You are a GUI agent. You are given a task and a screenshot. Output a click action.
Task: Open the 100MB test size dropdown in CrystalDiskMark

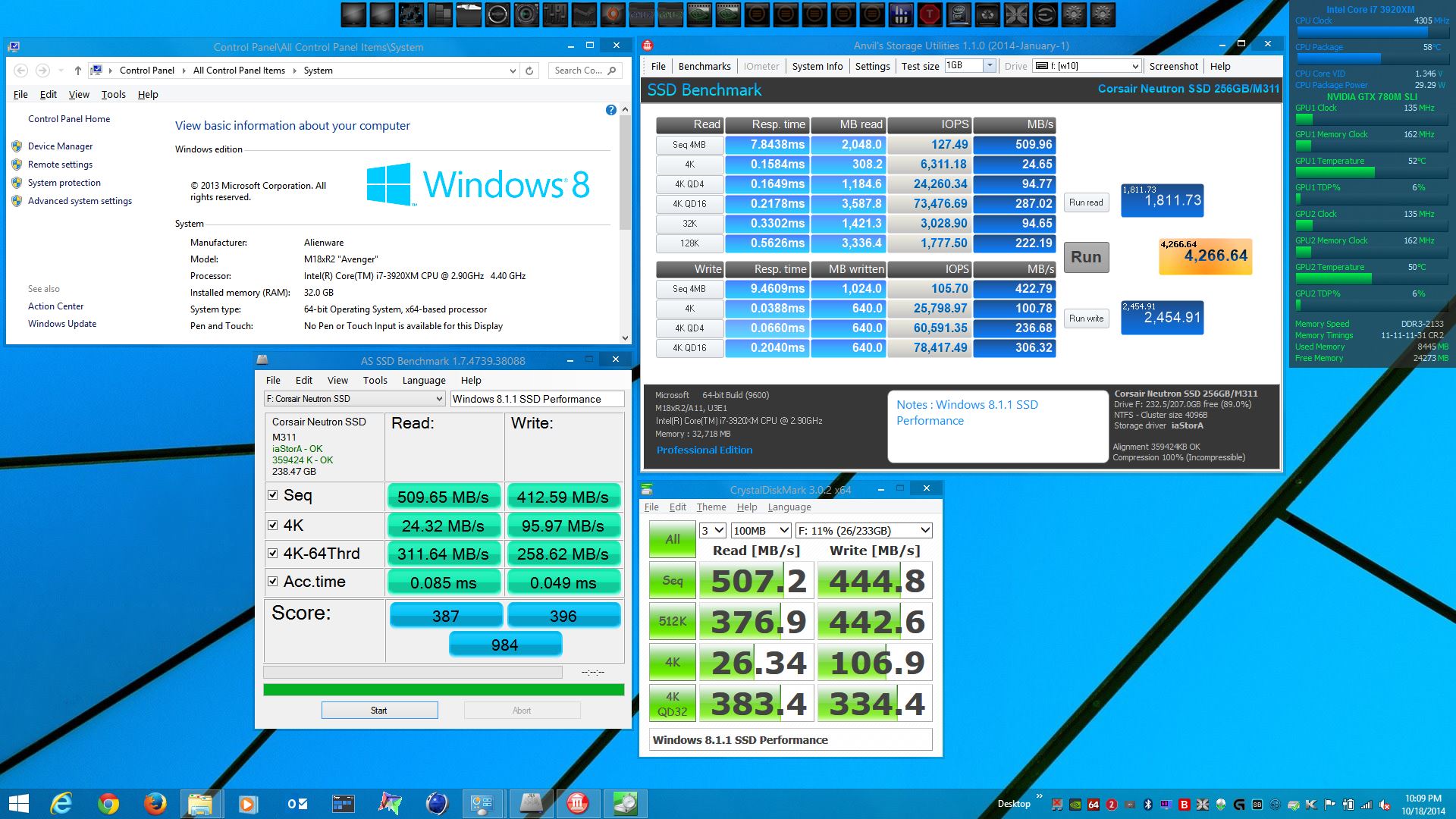(761, 531)
